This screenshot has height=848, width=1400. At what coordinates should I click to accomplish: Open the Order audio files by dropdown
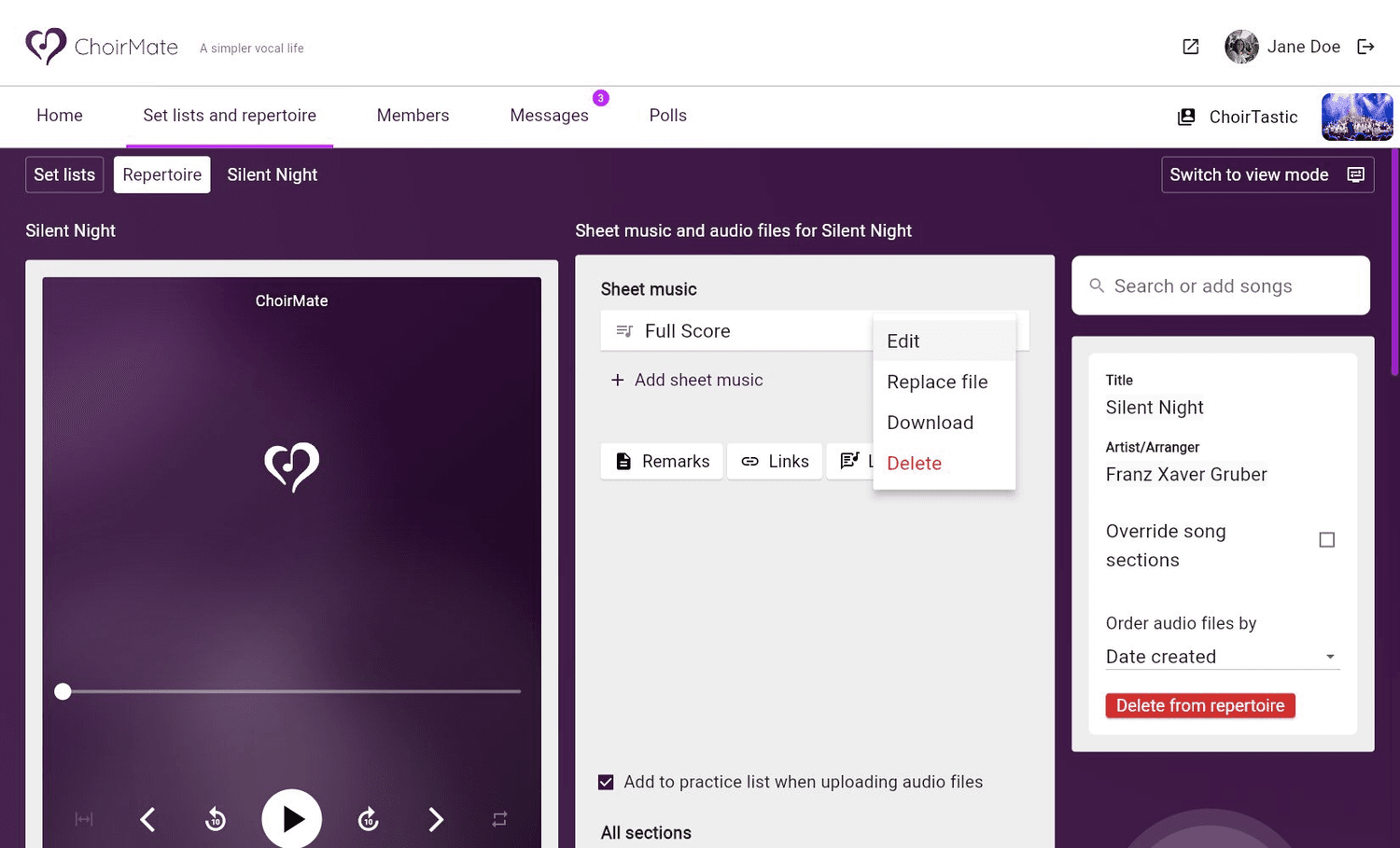[x=1223, y=657]
